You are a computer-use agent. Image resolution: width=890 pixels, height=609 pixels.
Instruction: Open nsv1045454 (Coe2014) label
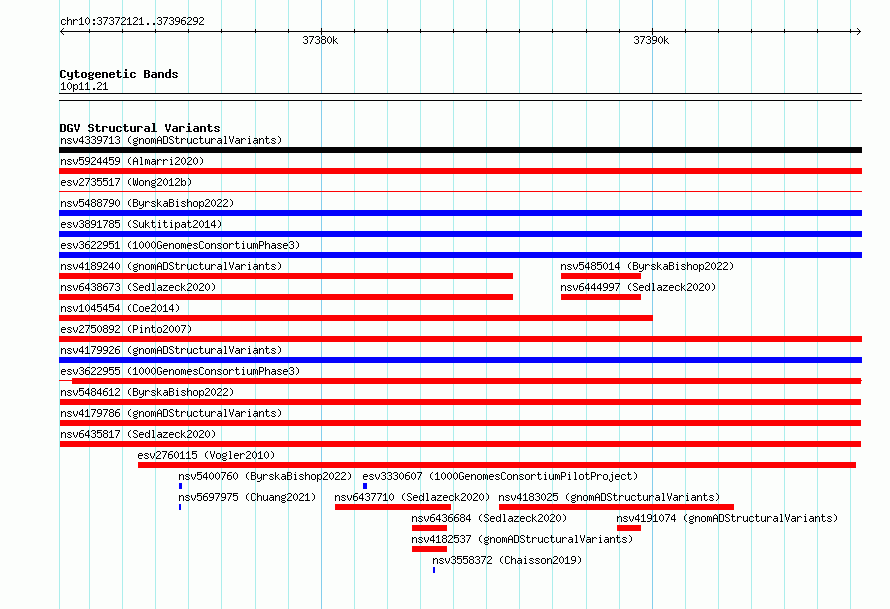[x=120, y=308]
